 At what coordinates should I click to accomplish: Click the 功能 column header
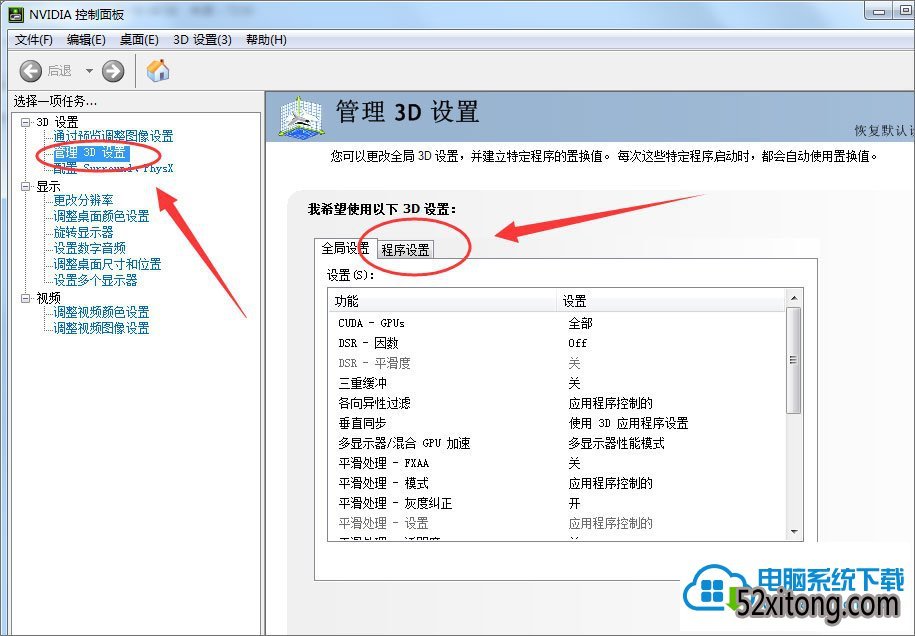click(442, 301)
